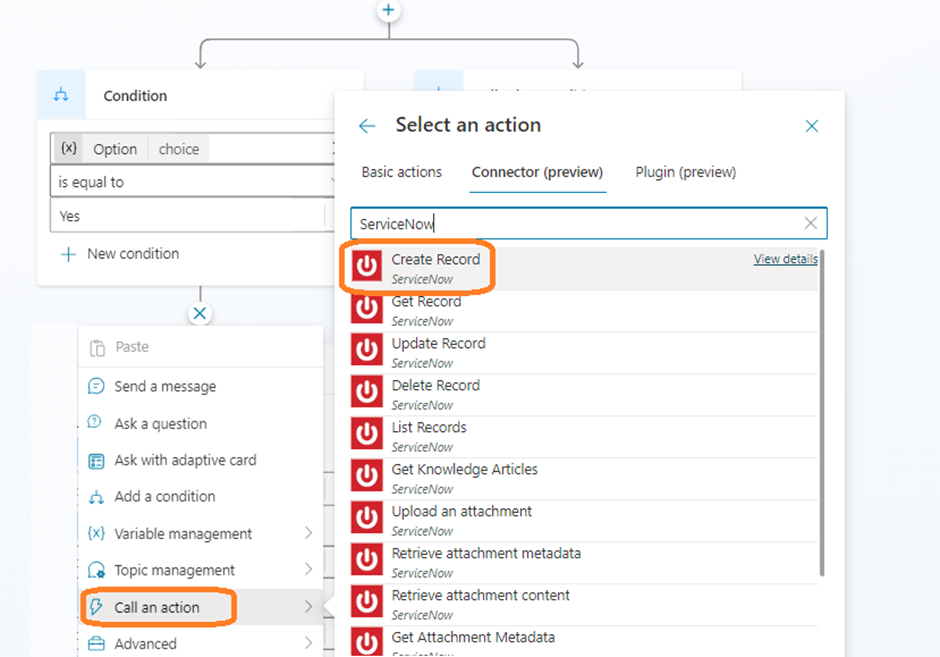
Task: Click the ServiceNow icon beside Delete Record
Action: [x=367, y=393]
